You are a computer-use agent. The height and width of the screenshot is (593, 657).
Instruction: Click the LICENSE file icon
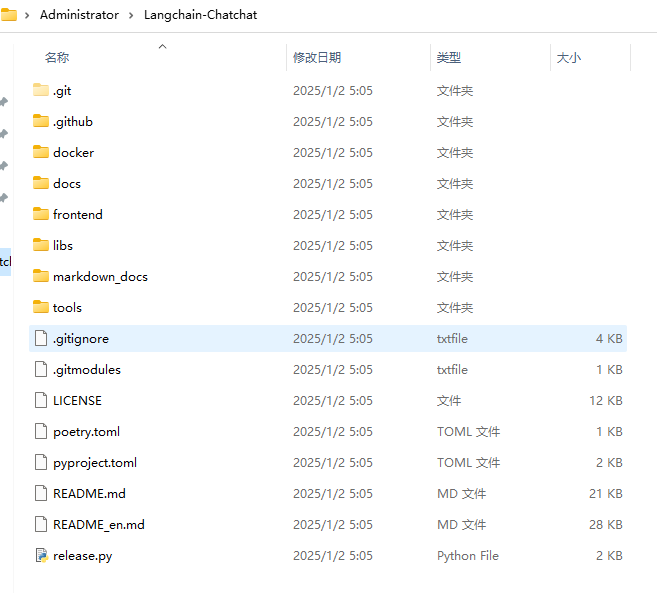click(x=41, y=400)
